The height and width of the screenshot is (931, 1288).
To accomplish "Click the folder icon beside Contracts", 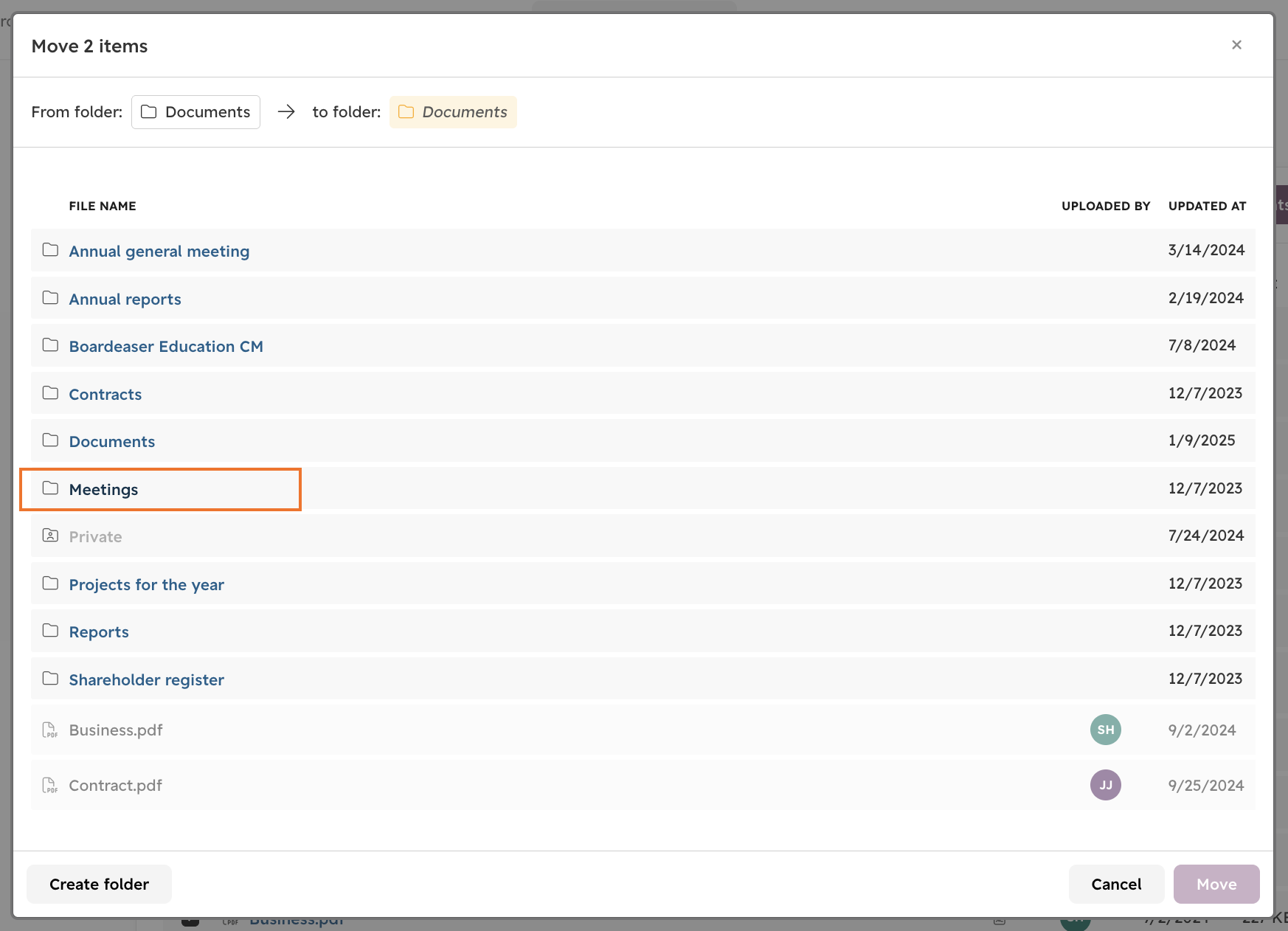I will (x=50, y=393).
